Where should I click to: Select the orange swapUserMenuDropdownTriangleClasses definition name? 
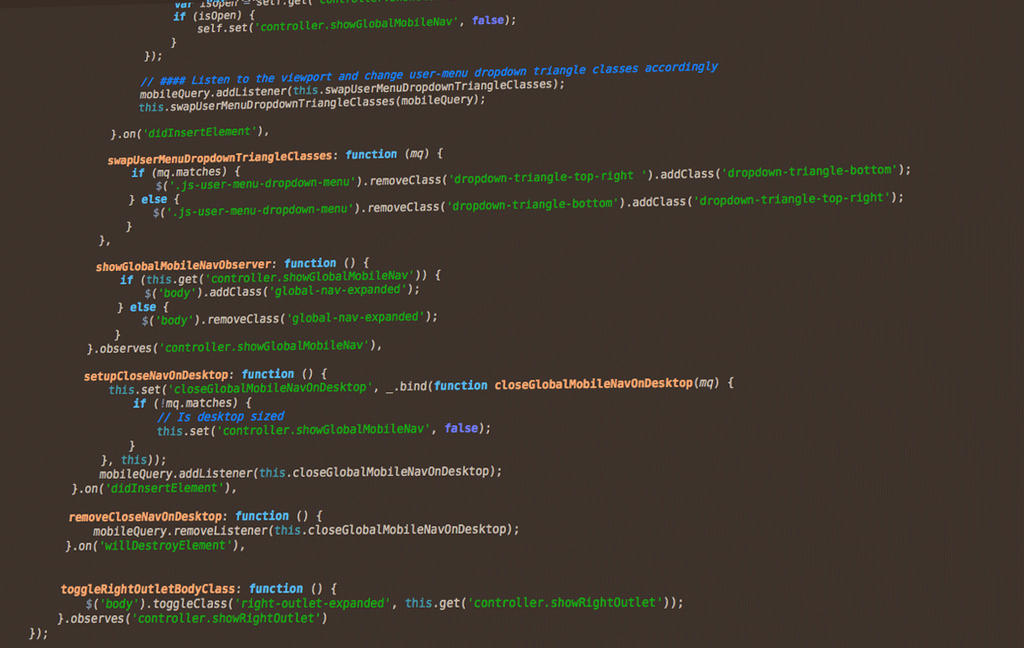(x=220, y=158)
